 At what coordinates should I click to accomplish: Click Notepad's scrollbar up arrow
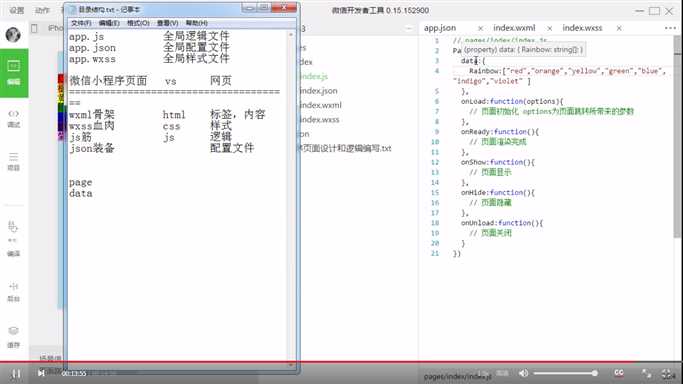(291, 34)
